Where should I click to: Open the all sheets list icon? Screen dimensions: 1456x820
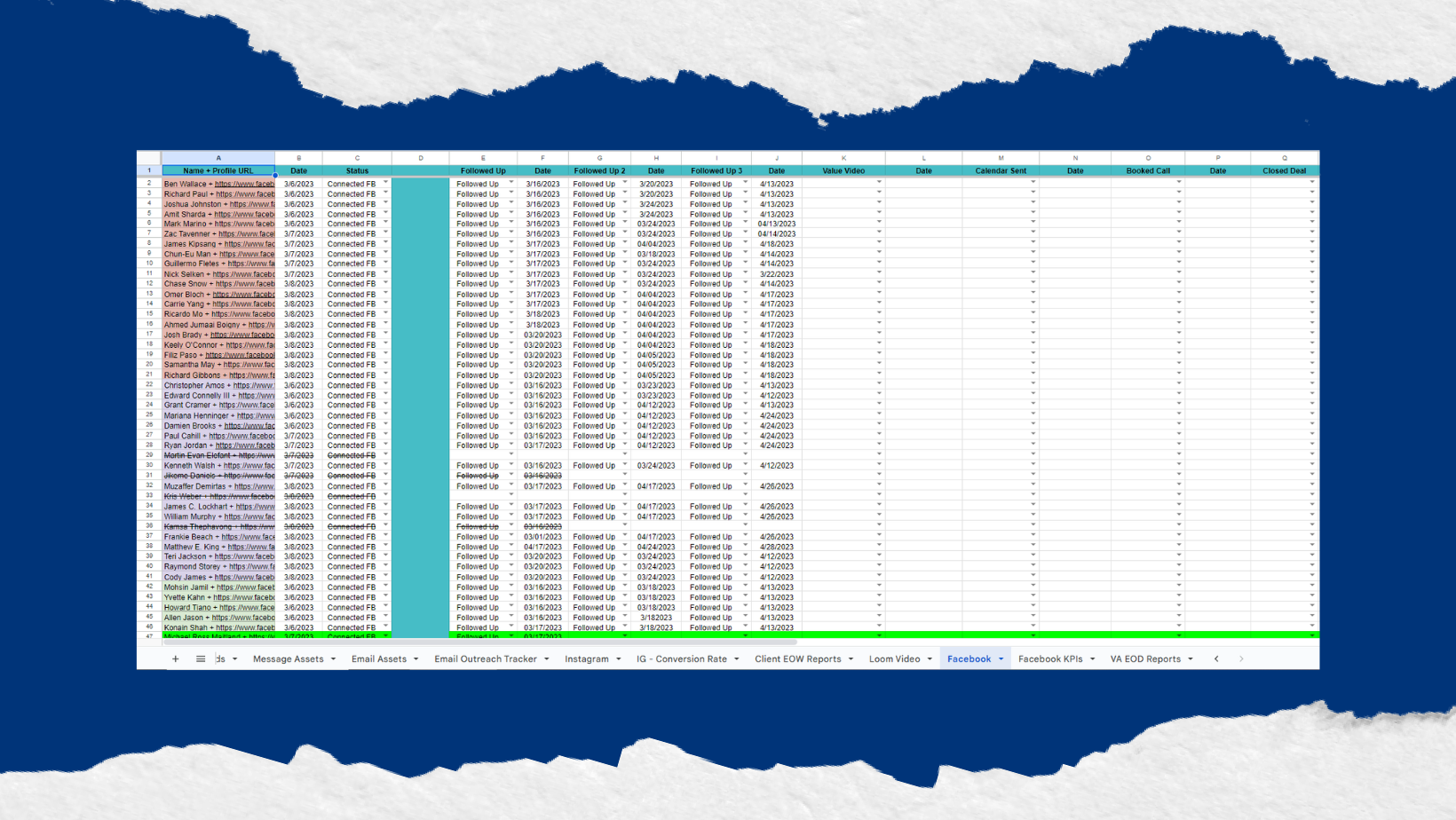point(201,658)
